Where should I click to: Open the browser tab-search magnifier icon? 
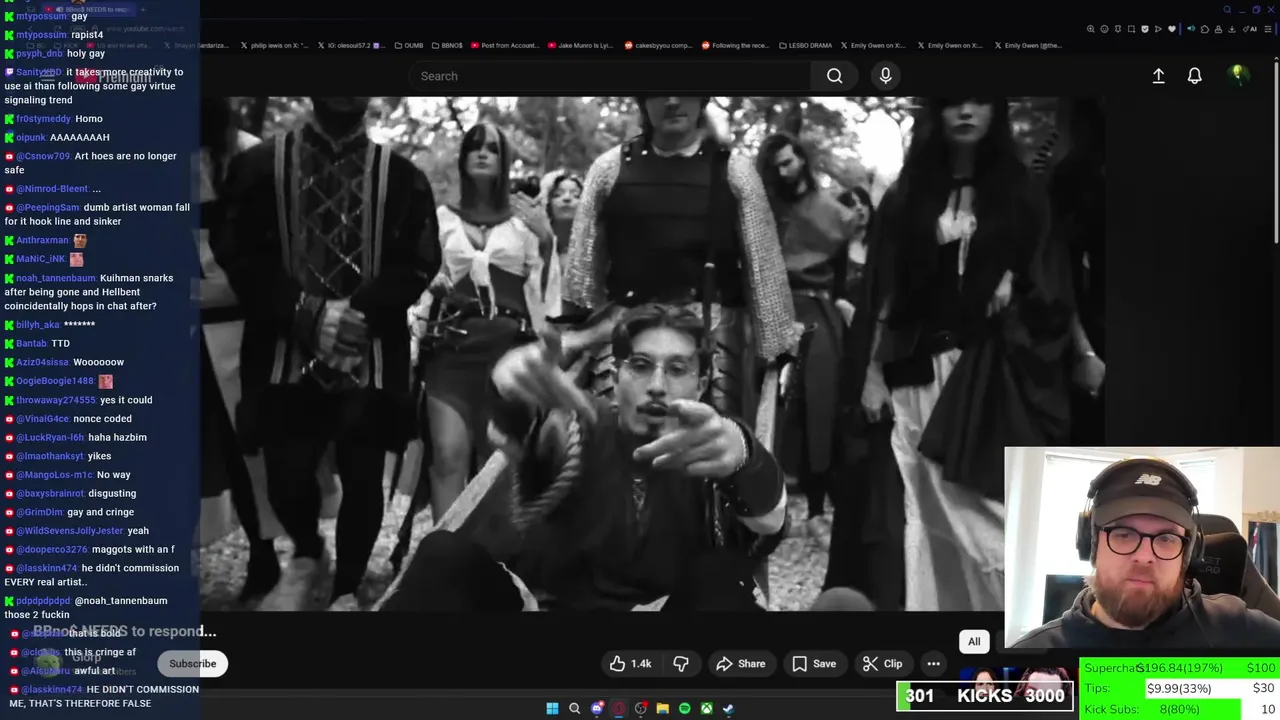point(1227,10)
